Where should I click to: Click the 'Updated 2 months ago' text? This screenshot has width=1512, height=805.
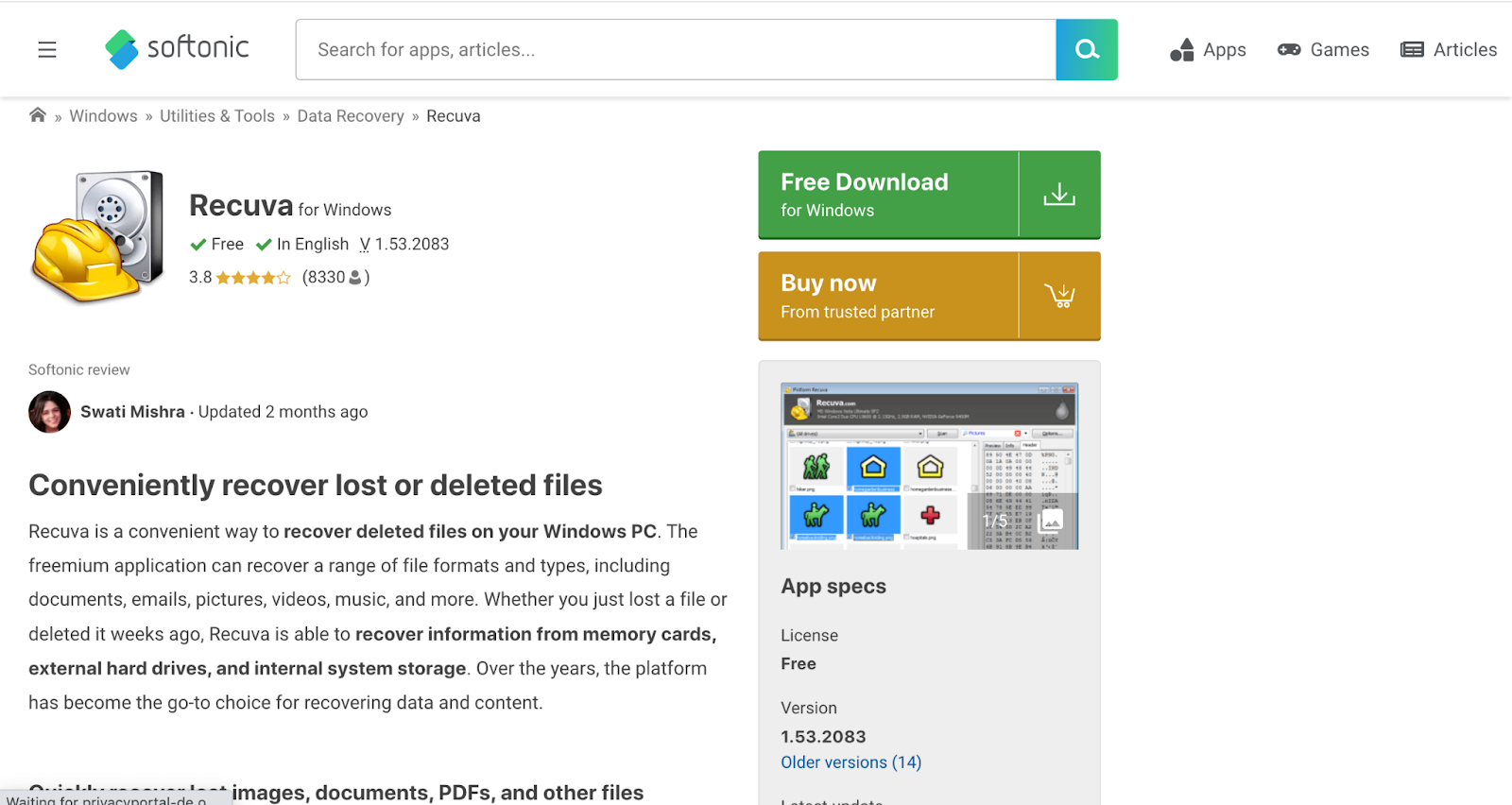point(283,412)
